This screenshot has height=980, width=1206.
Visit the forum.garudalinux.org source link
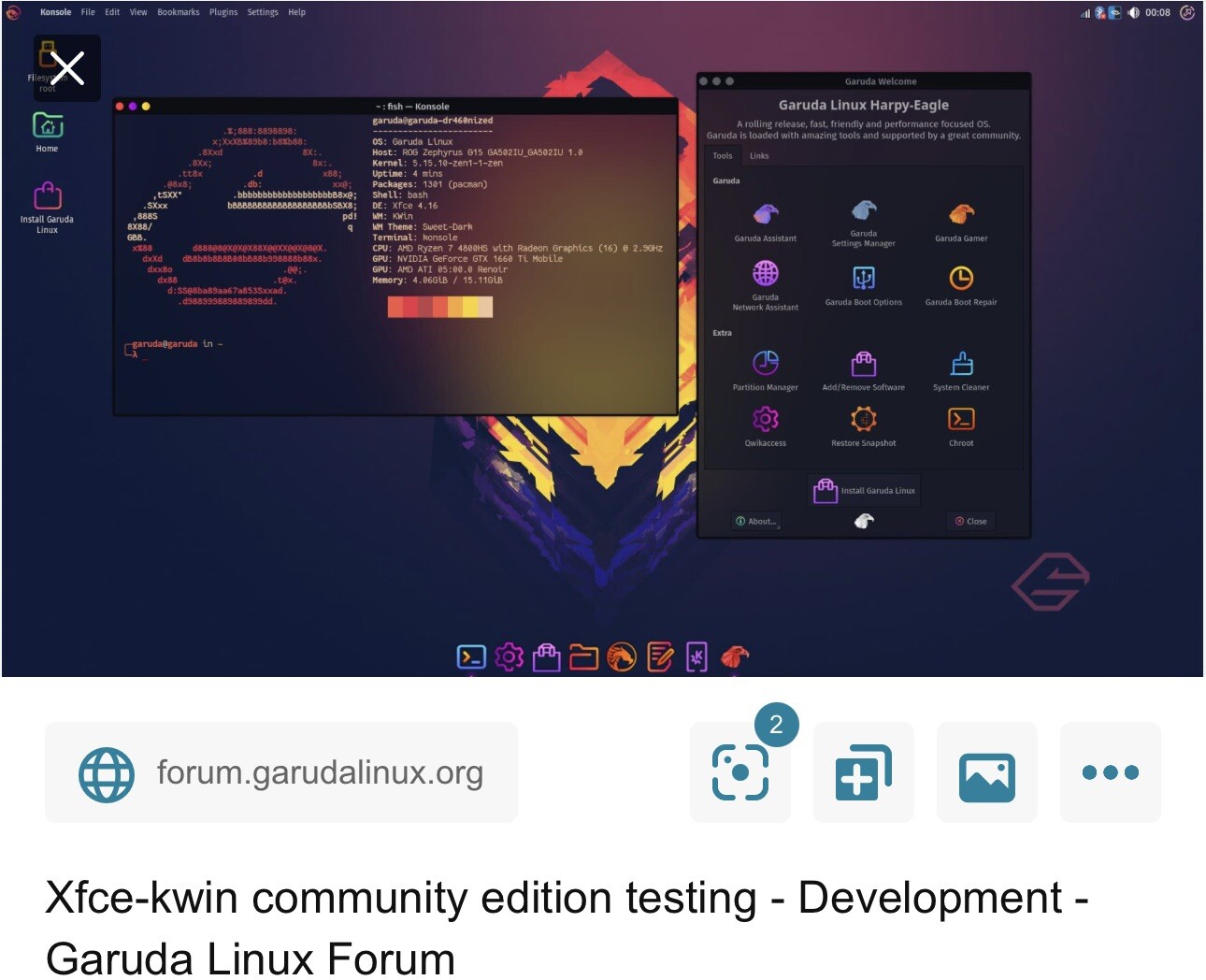pyautogui.click(x=281, y=772)
